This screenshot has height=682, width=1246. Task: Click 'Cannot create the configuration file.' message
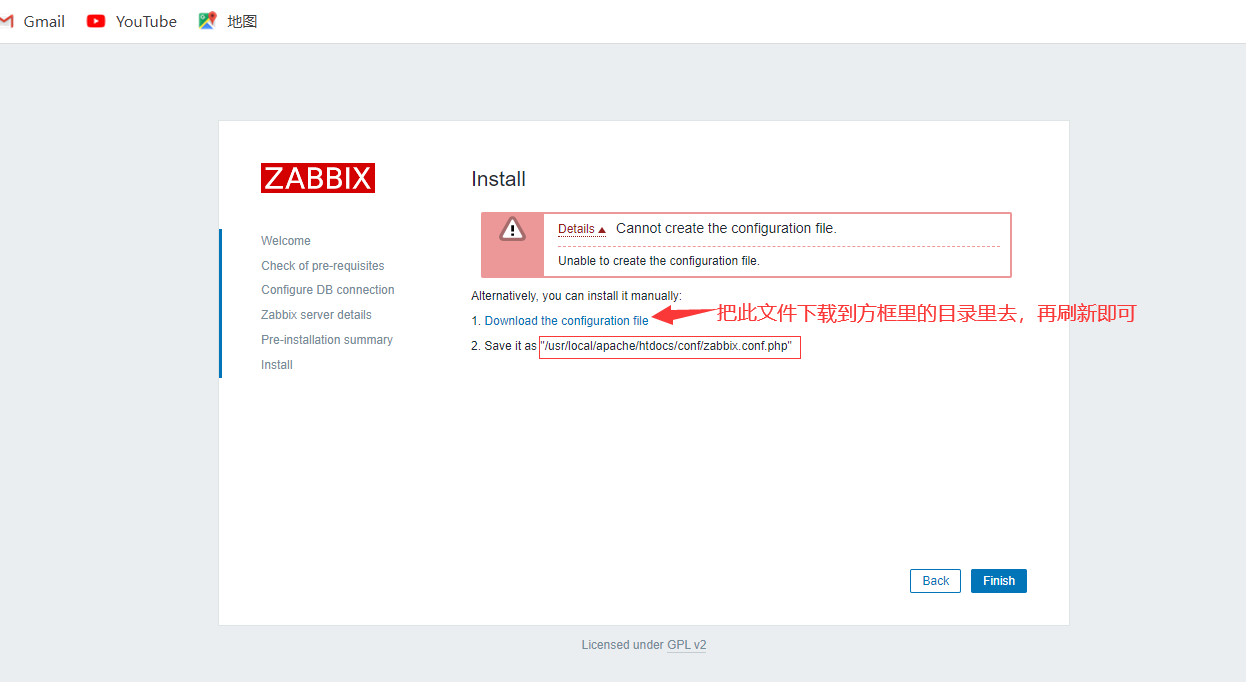tap(726, 228)
